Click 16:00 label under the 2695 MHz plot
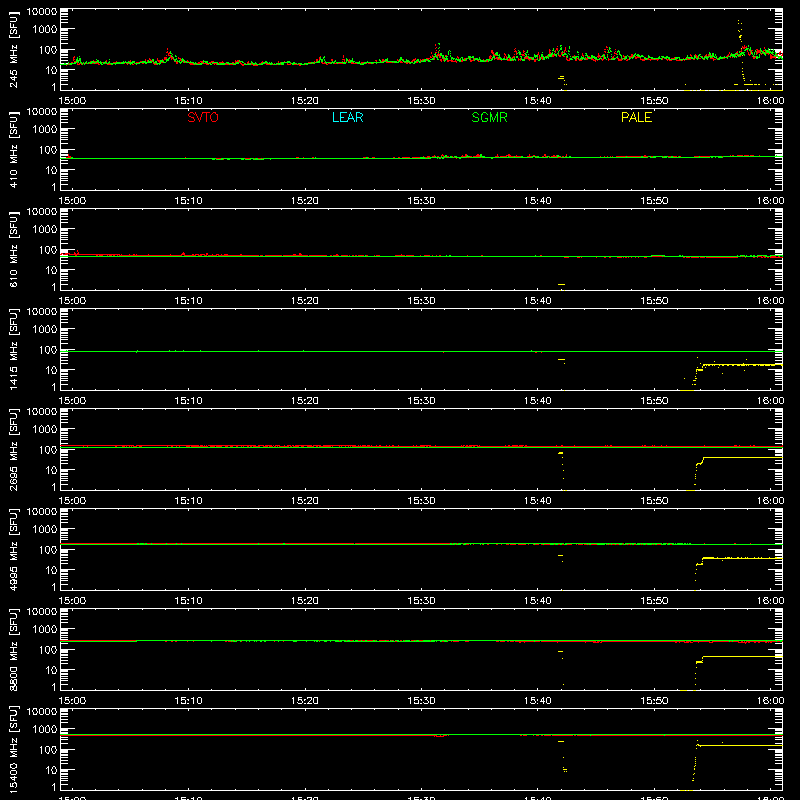This screenshot has height=800, width=800. [770, 501]
